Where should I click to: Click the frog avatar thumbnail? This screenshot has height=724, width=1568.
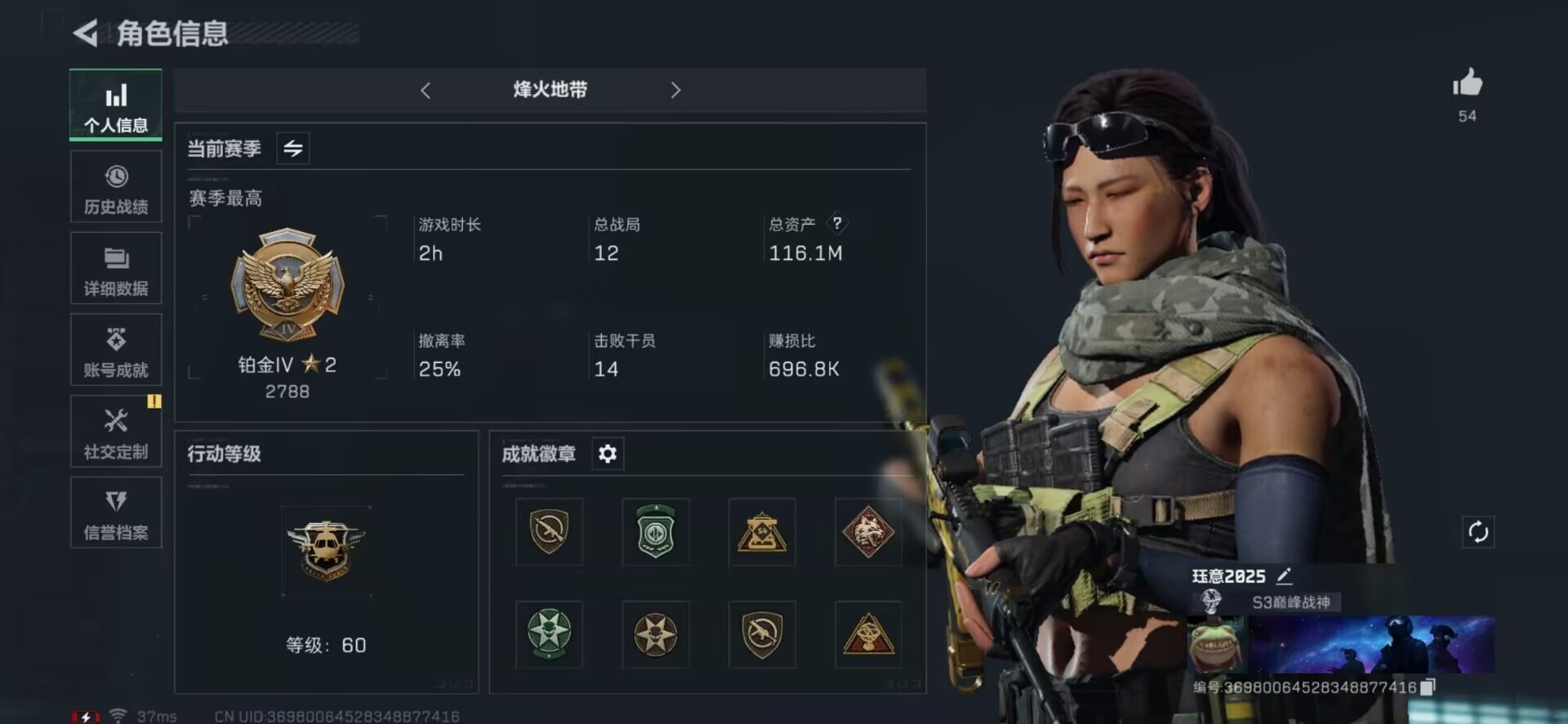pyautogui.click(x=1217, y=645)
